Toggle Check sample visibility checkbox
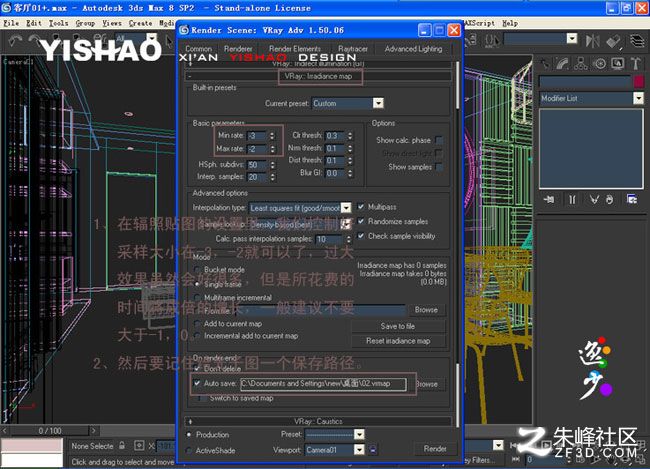650x469 pixels. click(361, 236)
